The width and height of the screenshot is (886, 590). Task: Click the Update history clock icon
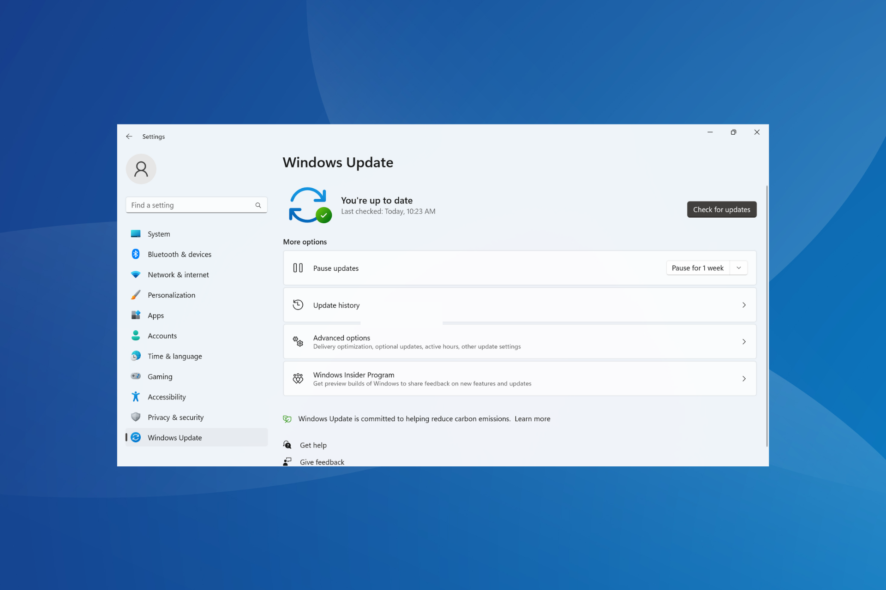pyautogui.click(x=298, y=305)
